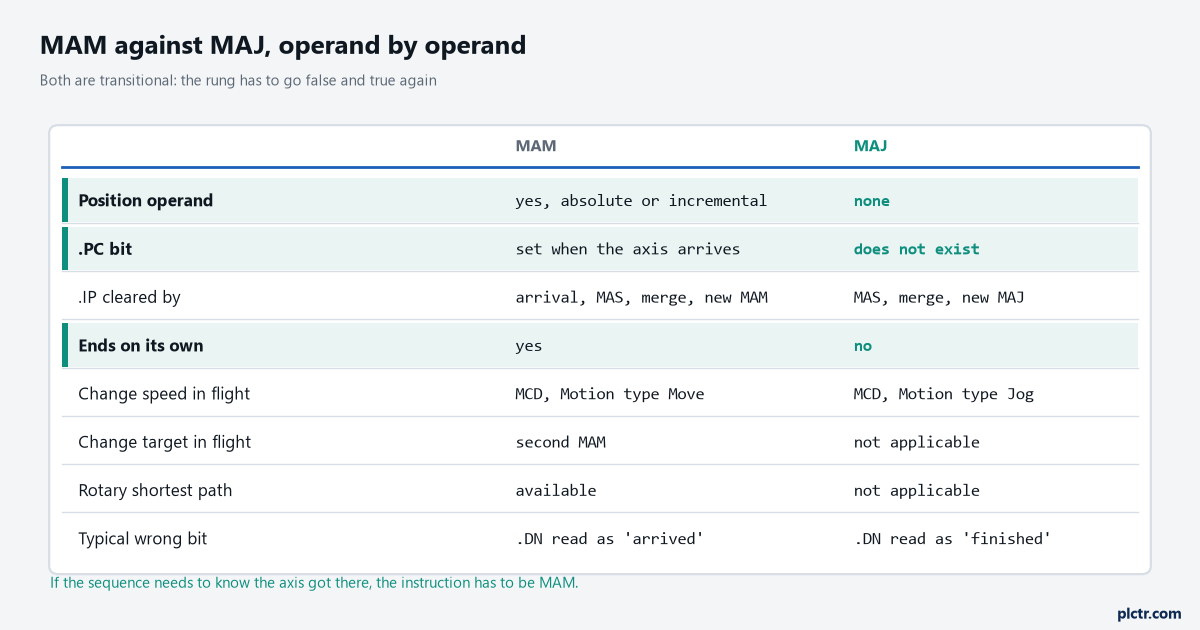
Task: Click the MAJ column header
Action: pos(870,146)
